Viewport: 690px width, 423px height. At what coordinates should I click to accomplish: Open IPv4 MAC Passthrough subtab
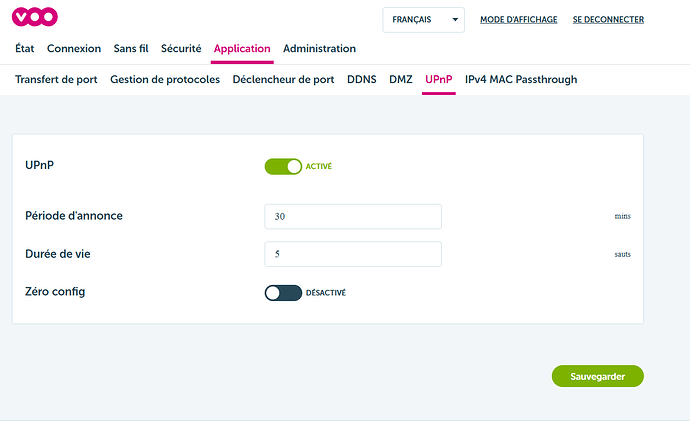(521, 79)
